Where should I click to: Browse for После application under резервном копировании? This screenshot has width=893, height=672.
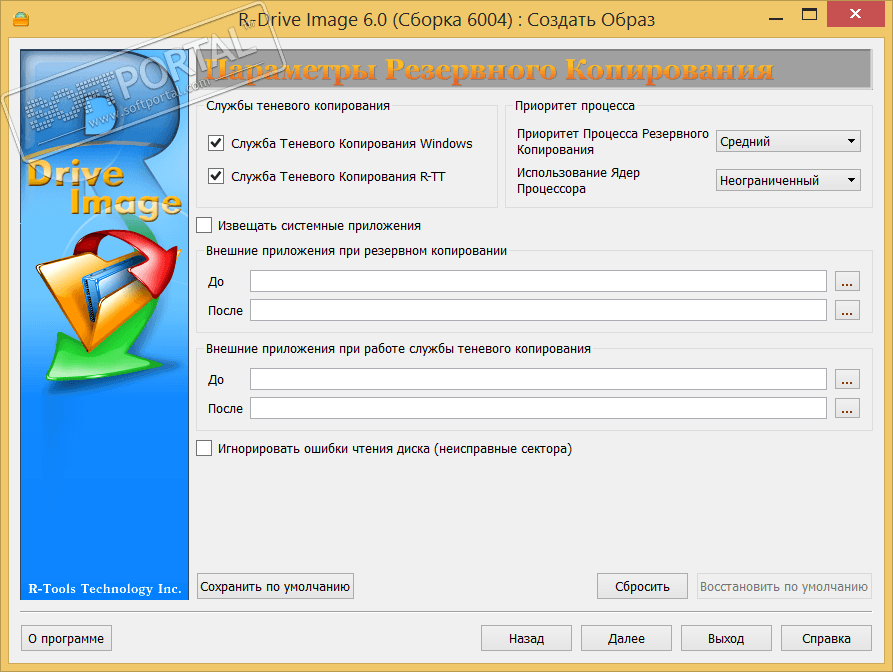click(847, 310)
